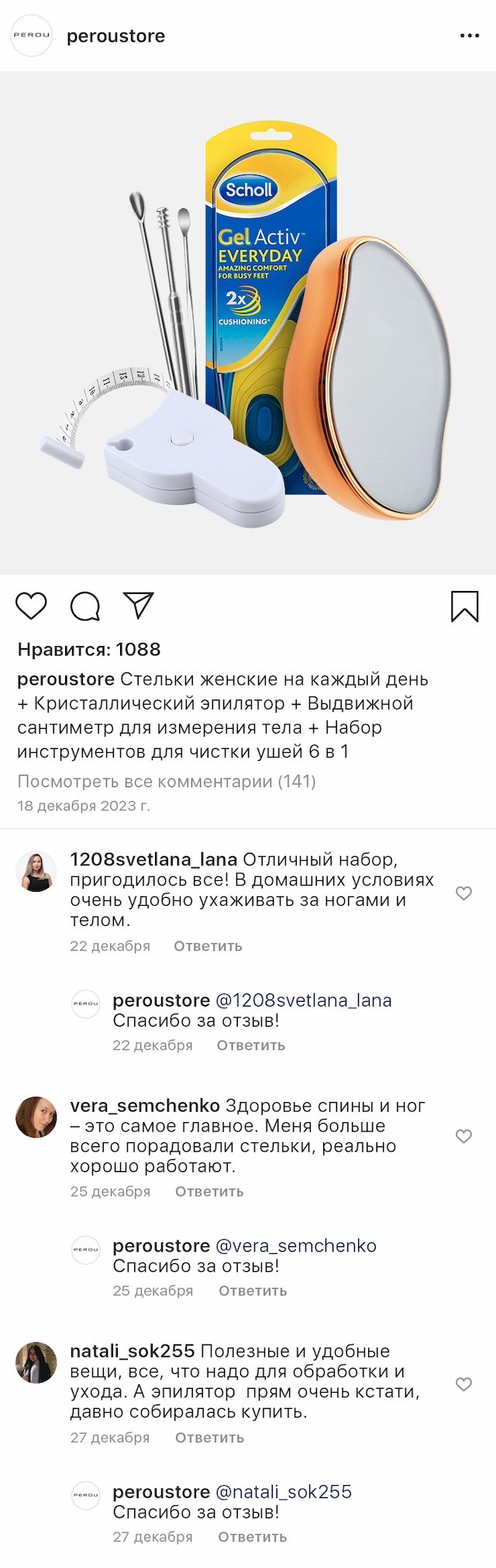Open comments via speech bubble icon
The image size is (496, 1568).
pos(85,606)
